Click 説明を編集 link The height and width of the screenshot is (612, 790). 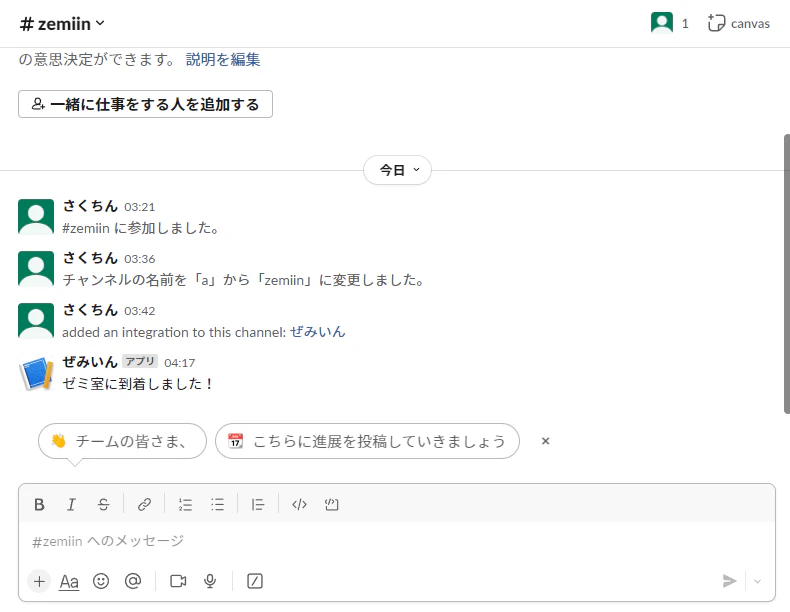click(x=223, y=59)
